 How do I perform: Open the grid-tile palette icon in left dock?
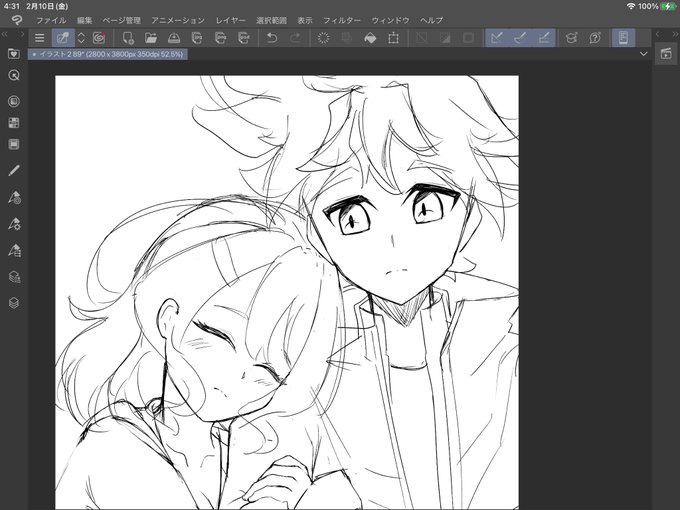14,123
